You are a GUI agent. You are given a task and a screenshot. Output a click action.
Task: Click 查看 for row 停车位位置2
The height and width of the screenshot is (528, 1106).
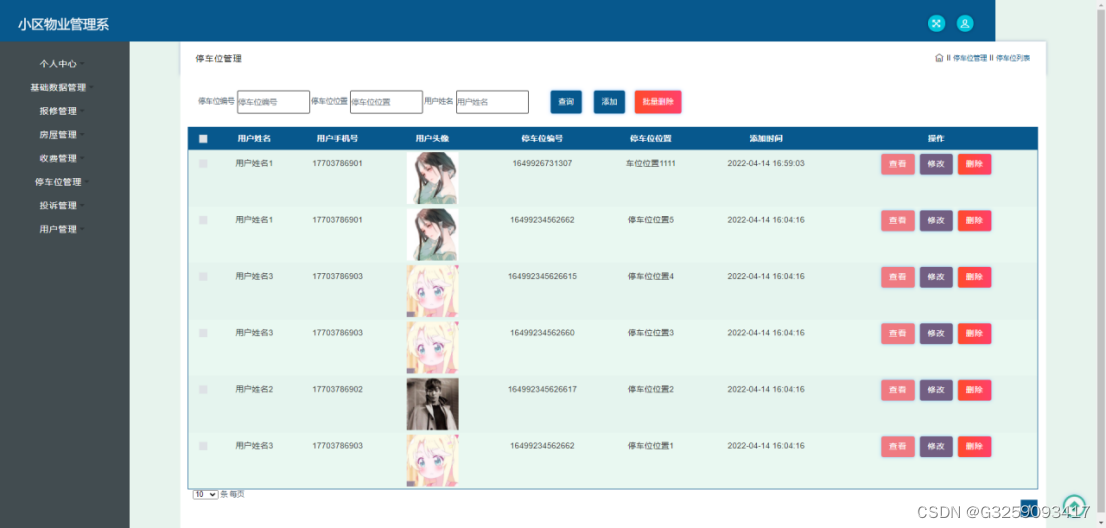pyautogui.click(x=897, y=390)
